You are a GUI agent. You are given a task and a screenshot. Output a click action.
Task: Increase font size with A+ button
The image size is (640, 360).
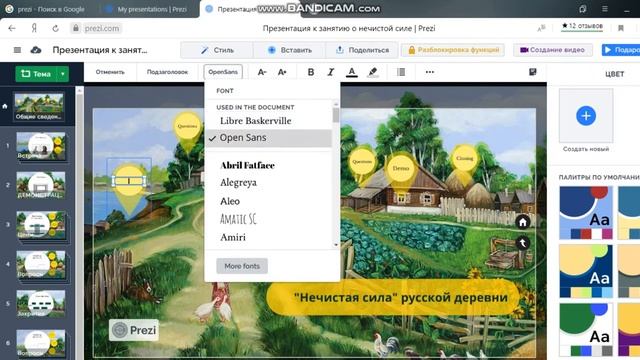(282, 72)
